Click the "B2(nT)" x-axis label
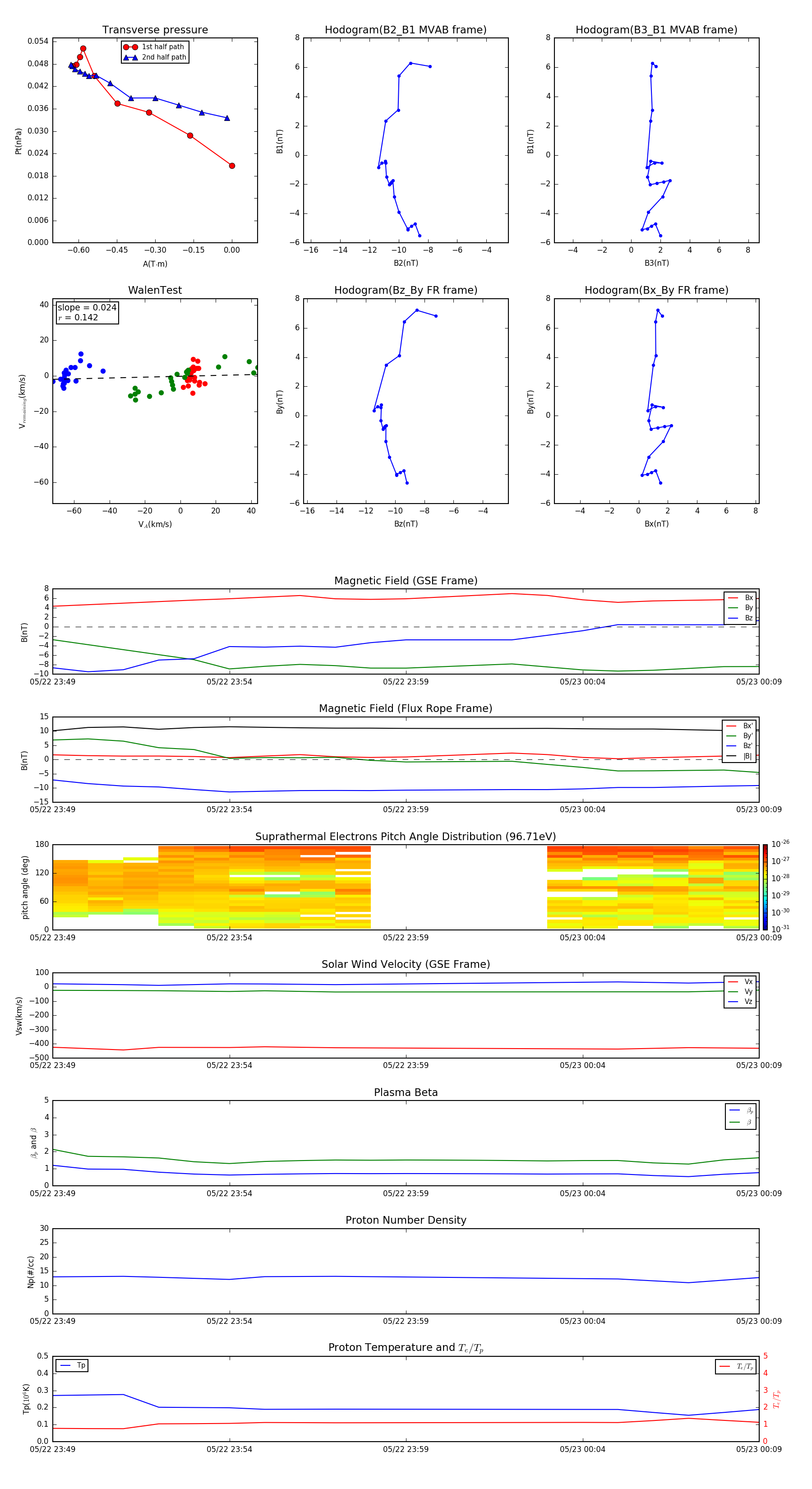812x1489 pixels. [406, 264]
